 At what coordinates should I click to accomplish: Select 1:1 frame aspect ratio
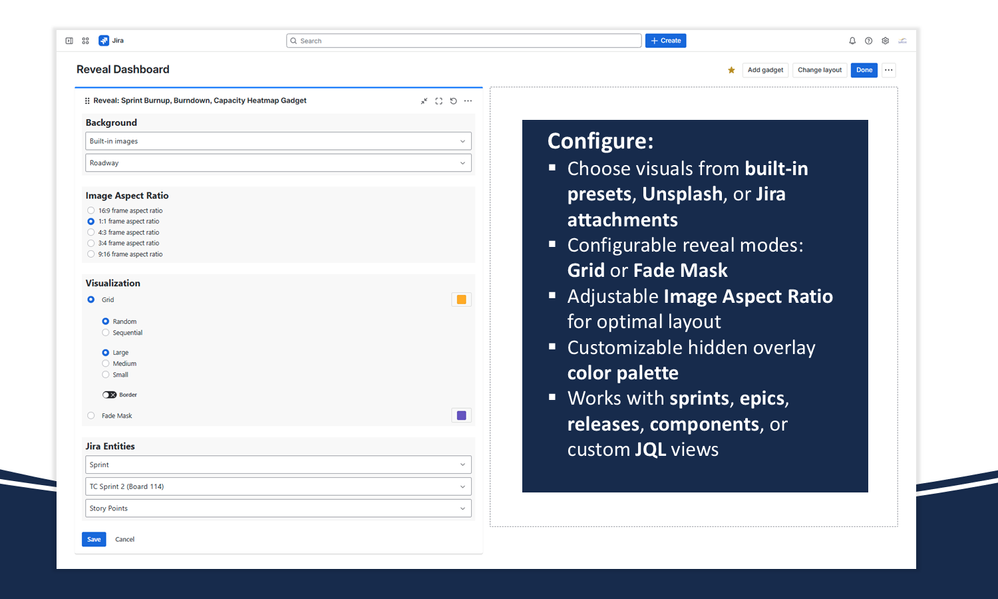click(x=91, y=222)
